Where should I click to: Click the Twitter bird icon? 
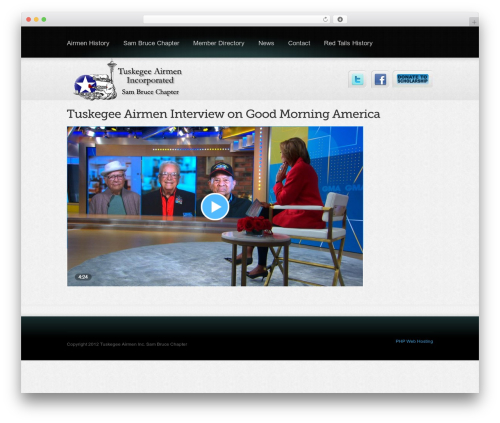[x=357, y=79]
